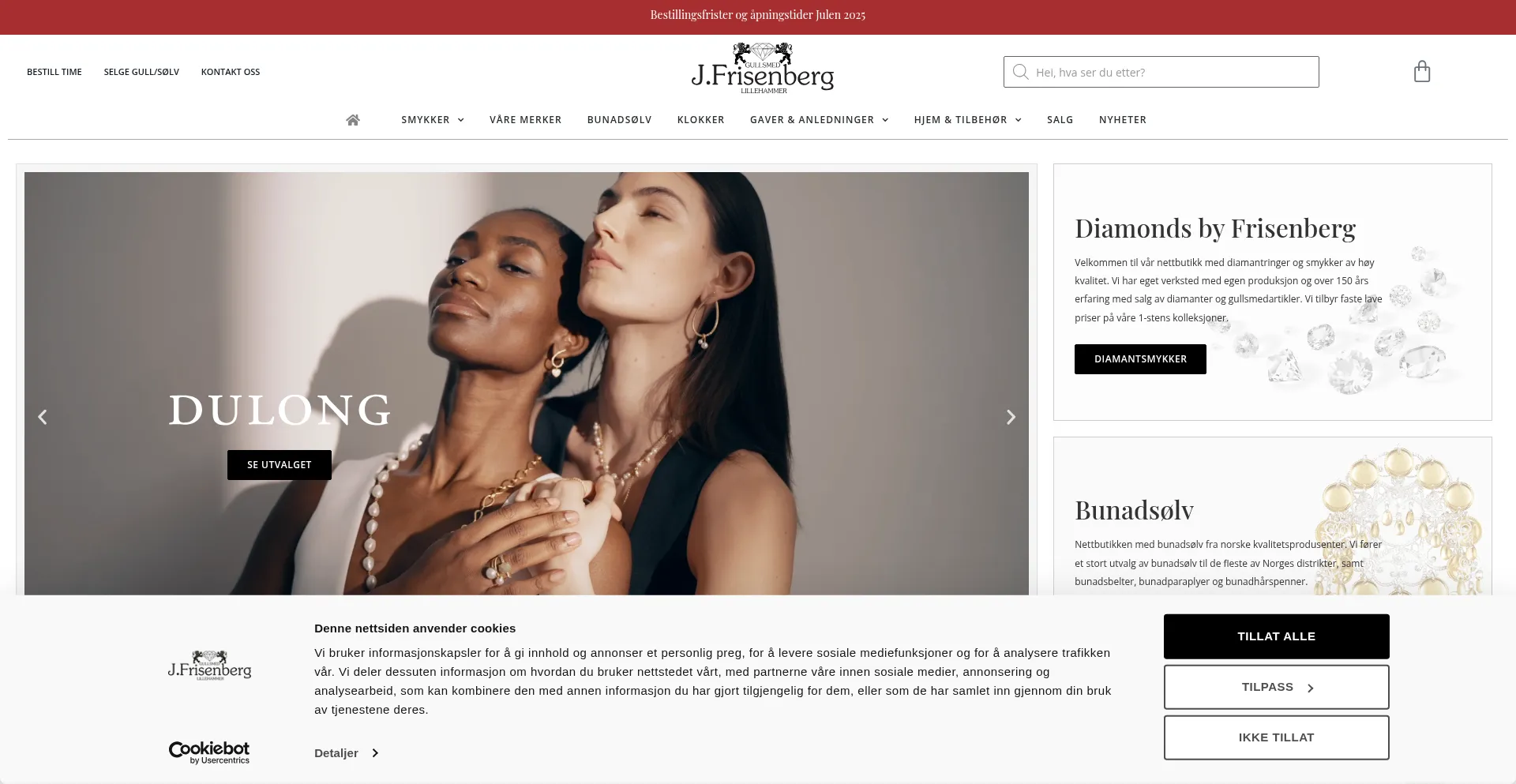Click Ikke tillat cookies button
The height and width of the screenshot is (784, 1516).
1276,737
